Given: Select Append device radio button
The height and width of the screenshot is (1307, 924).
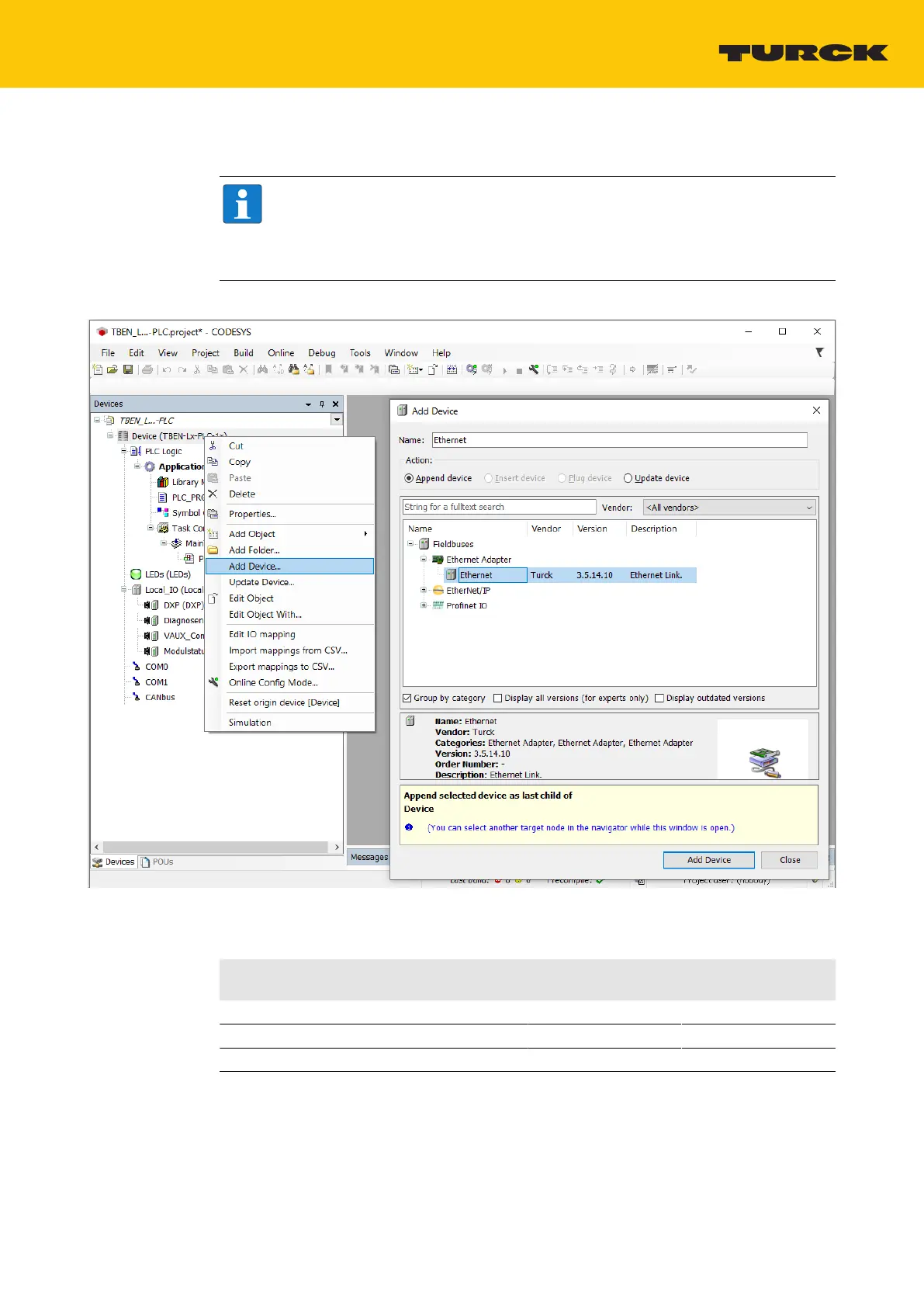Looking at the screenshot, I should [409, 478].
